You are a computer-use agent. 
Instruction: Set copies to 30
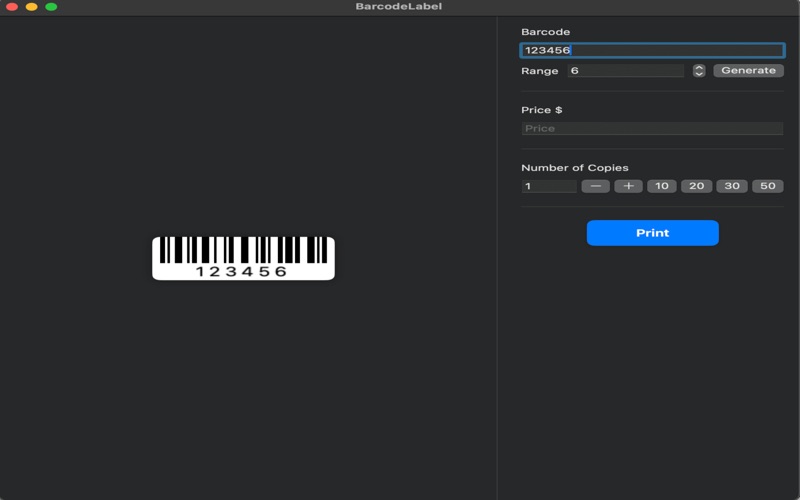coord(732,186)
